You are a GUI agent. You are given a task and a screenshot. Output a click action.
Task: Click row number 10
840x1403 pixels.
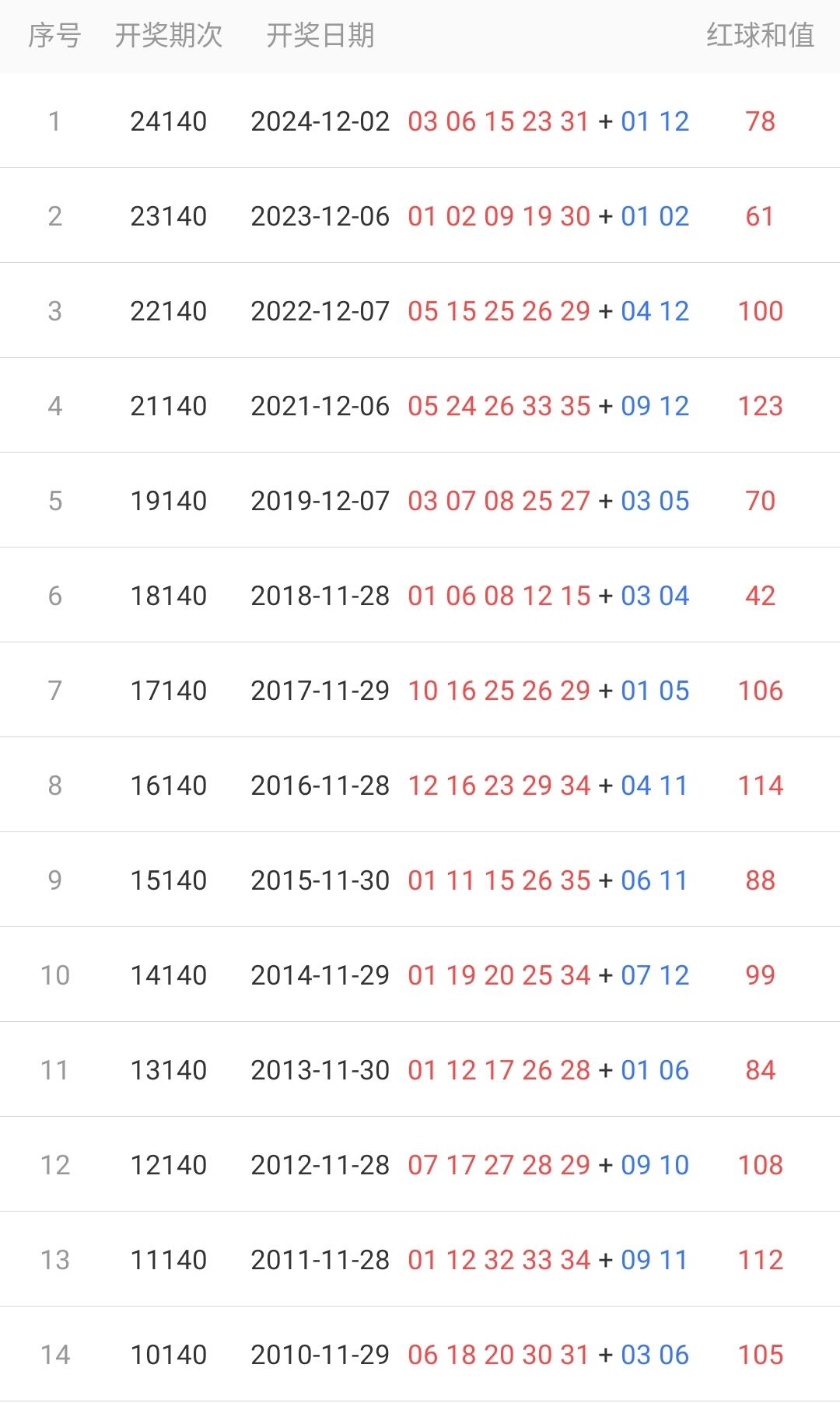coord(54,975)
